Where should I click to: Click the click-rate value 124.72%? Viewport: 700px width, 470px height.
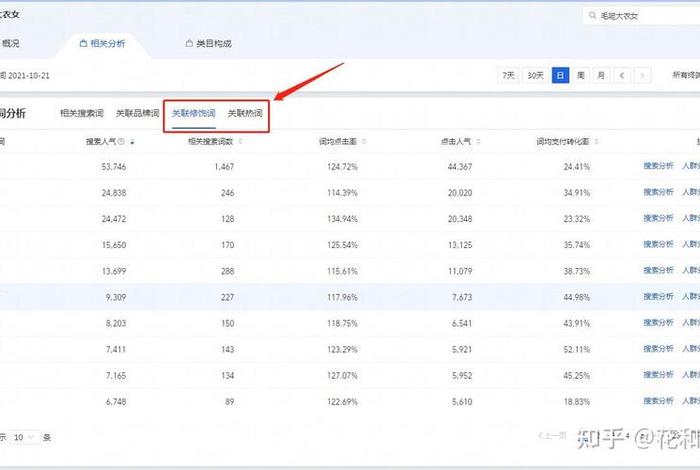(x=342, y=167)
